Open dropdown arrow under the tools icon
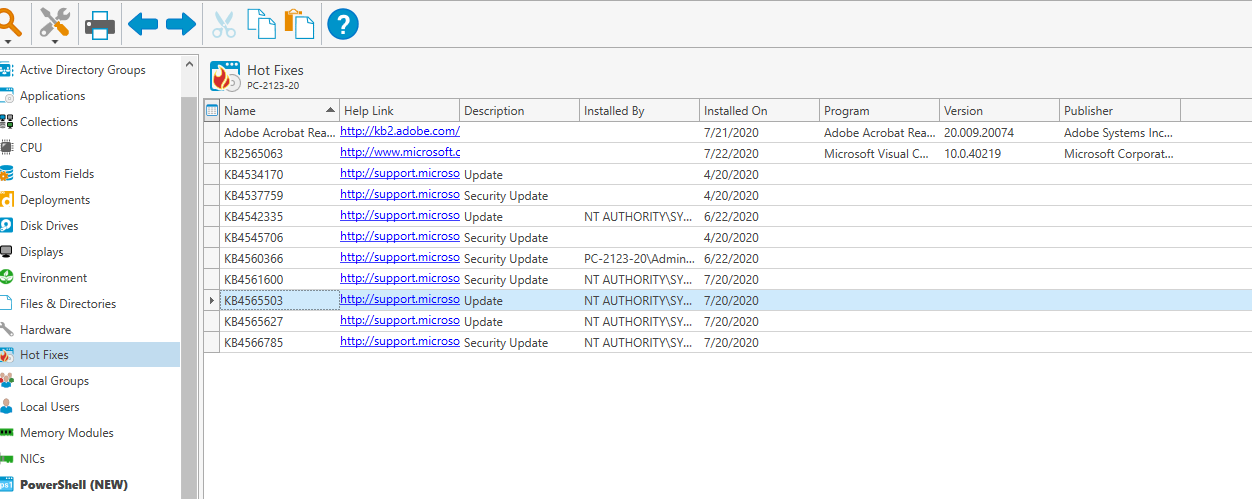Screen dimensions: 1252x499 coord(54,42)
